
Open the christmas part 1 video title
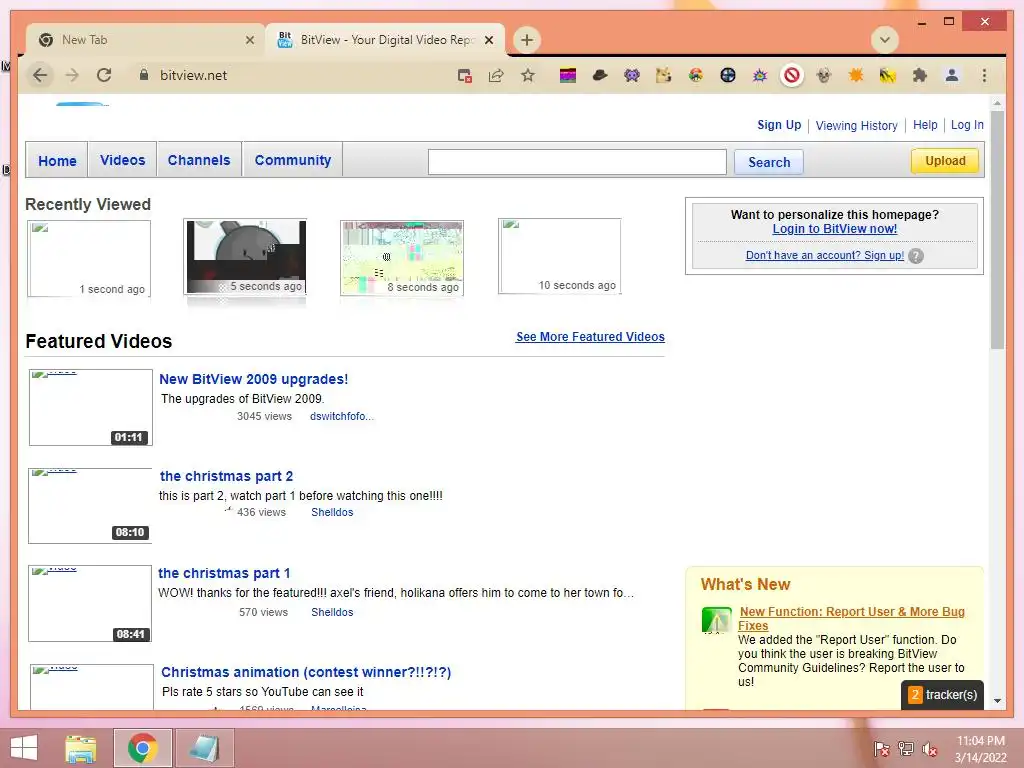click(224, 573)
